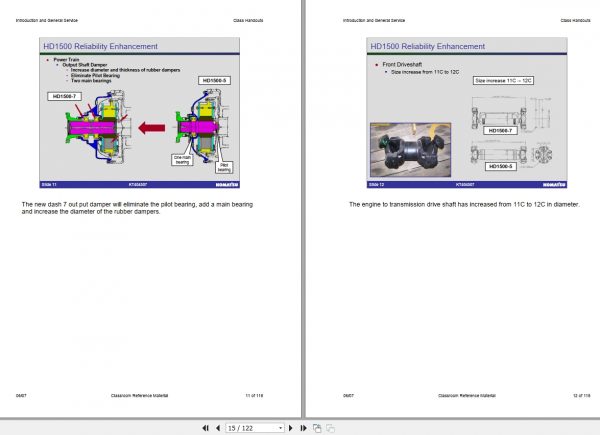This screenshot has height=435, width=600.
Task: Click the caption about engine to transmission drive shaft
Action: pos(464,204)
